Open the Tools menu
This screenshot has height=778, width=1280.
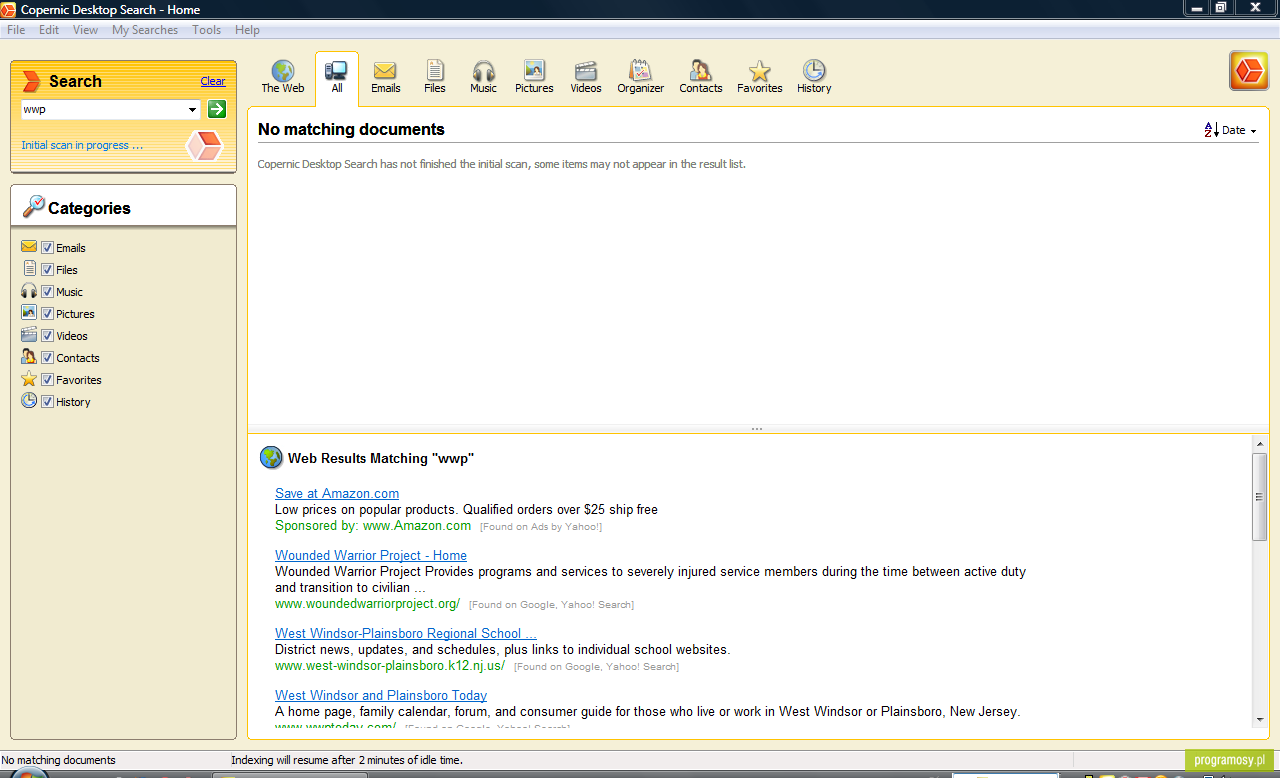206,30
